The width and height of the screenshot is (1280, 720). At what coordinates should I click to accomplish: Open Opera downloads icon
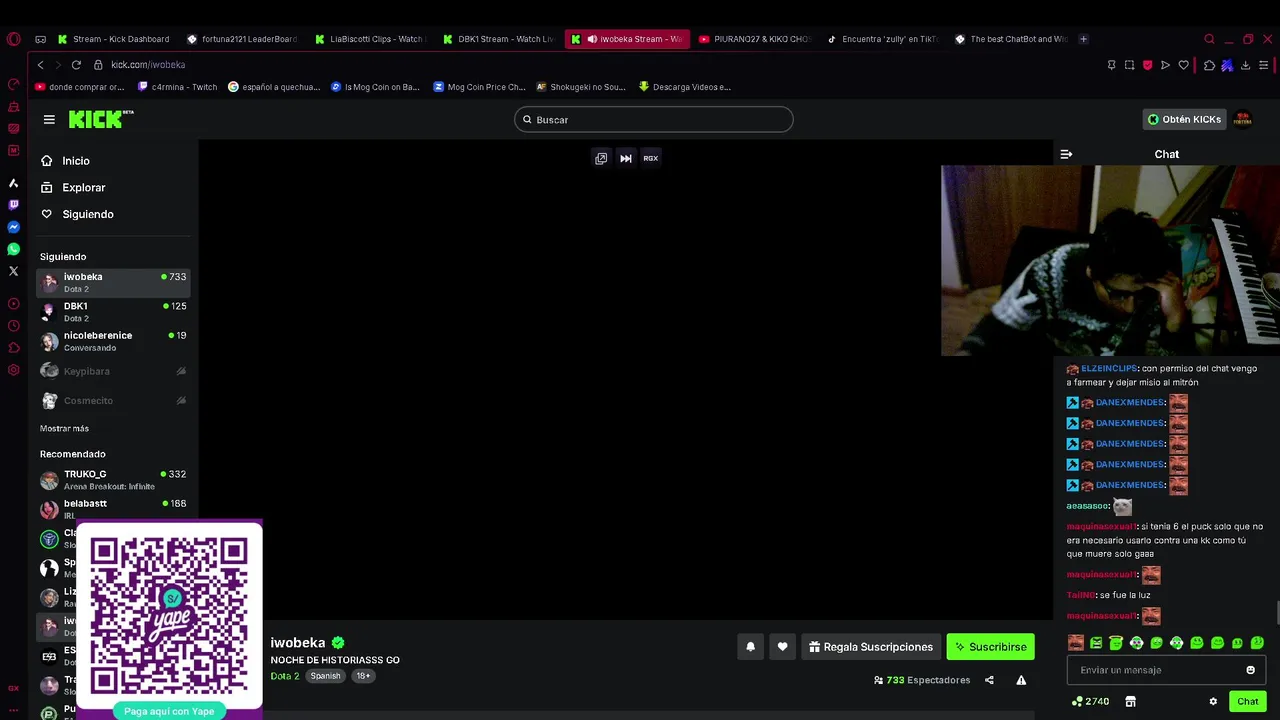click(x=1245, y=65)
